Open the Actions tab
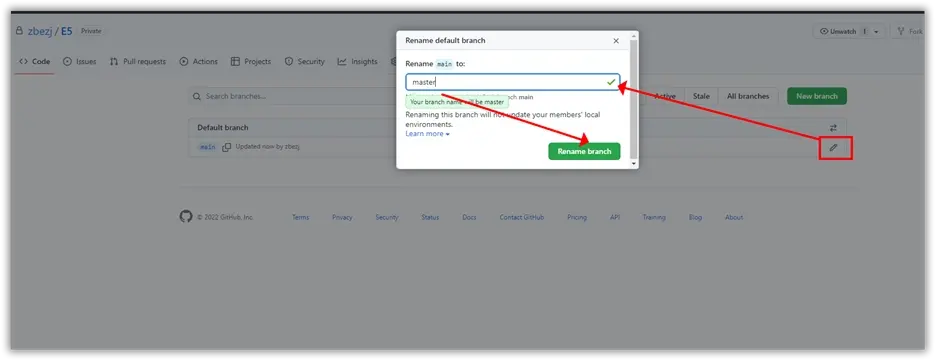Viewport: 935px width, 360px height. click(199, 61)
